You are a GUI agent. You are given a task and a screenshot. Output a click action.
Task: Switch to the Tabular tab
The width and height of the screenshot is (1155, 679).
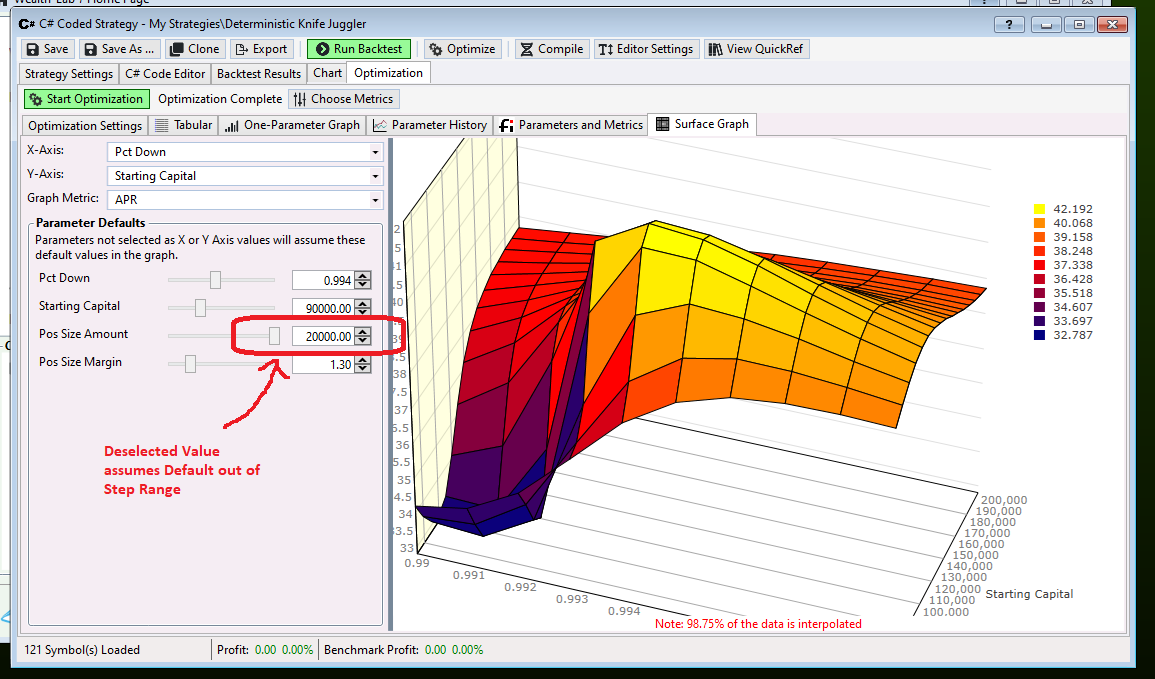coord(183,125)
